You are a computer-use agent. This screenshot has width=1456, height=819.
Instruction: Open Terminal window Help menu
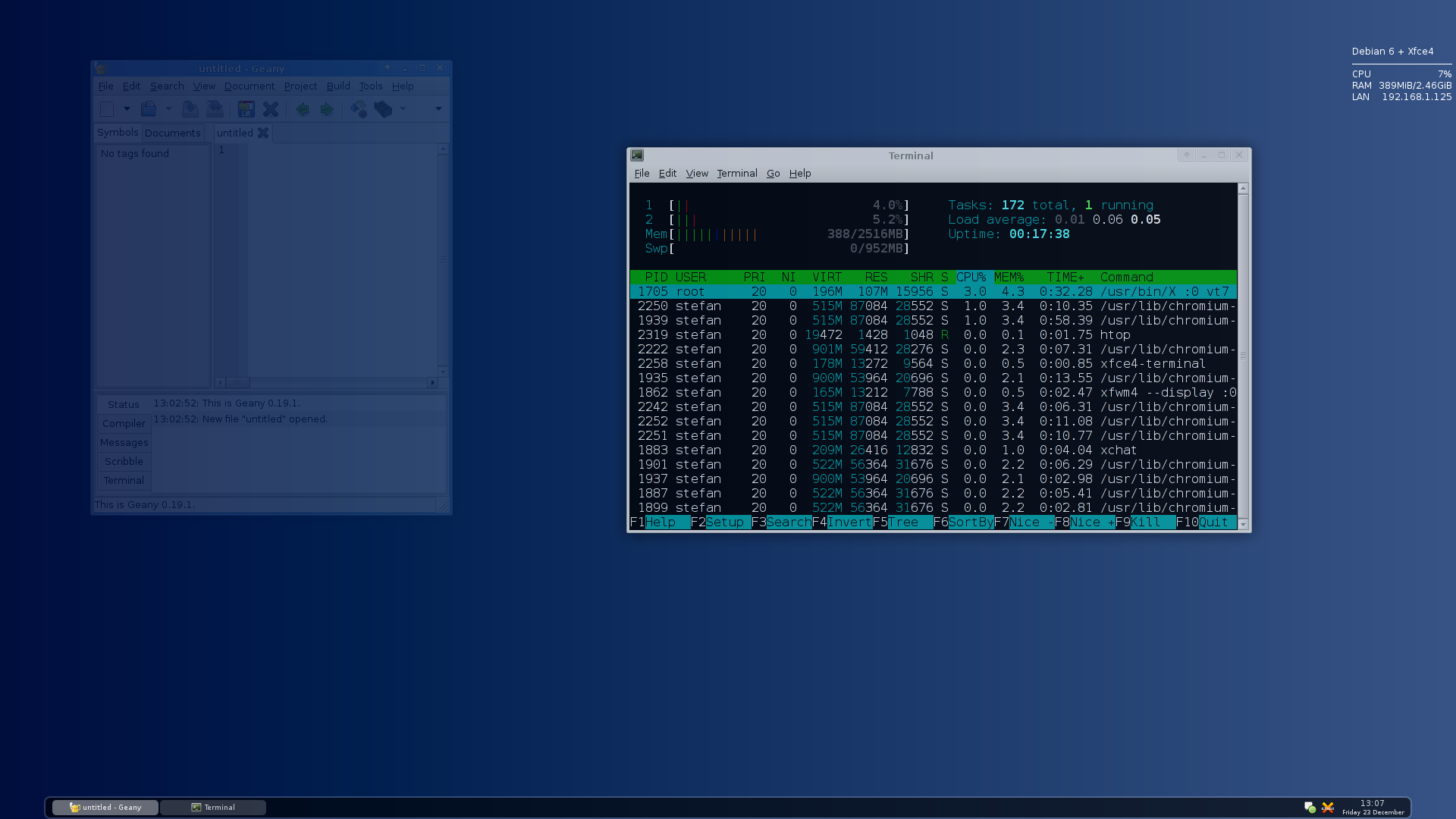pyautogui.click(x=800, y=173)
